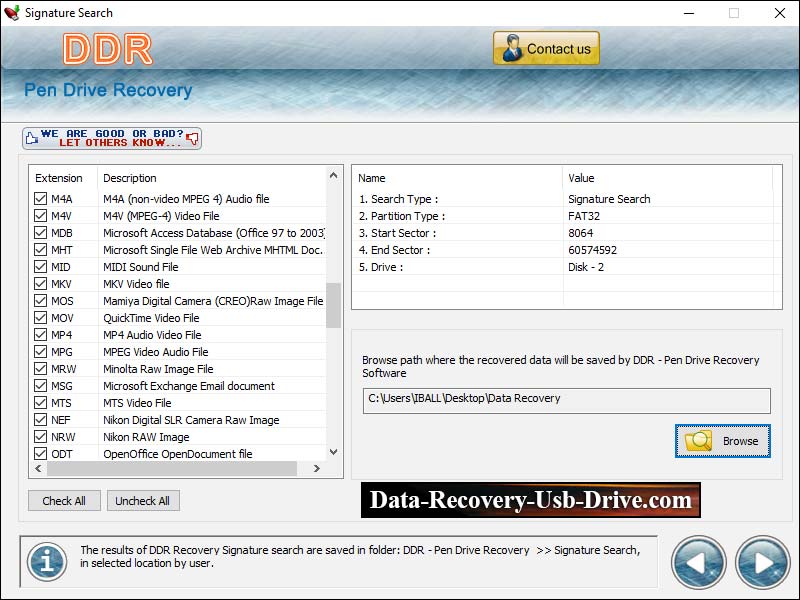Click the horizontal scroll right arrow
This screenshot has height=600, width=800.
pyautogui.click(x=317, y=468)
